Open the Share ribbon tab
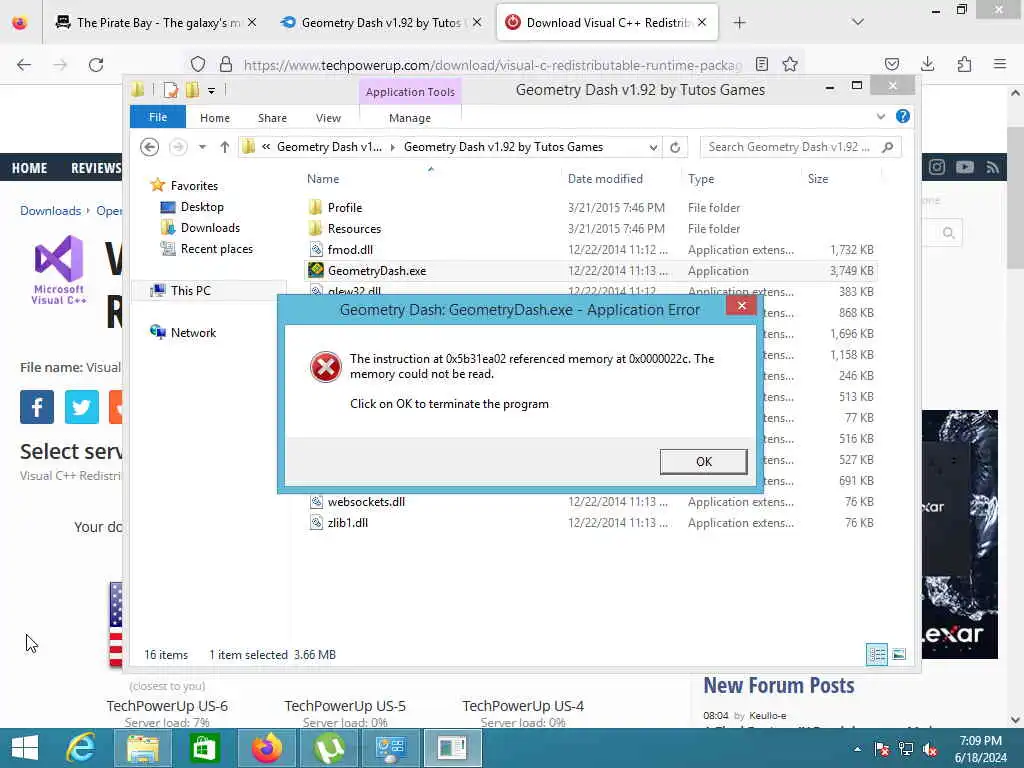 pos(272,118)
